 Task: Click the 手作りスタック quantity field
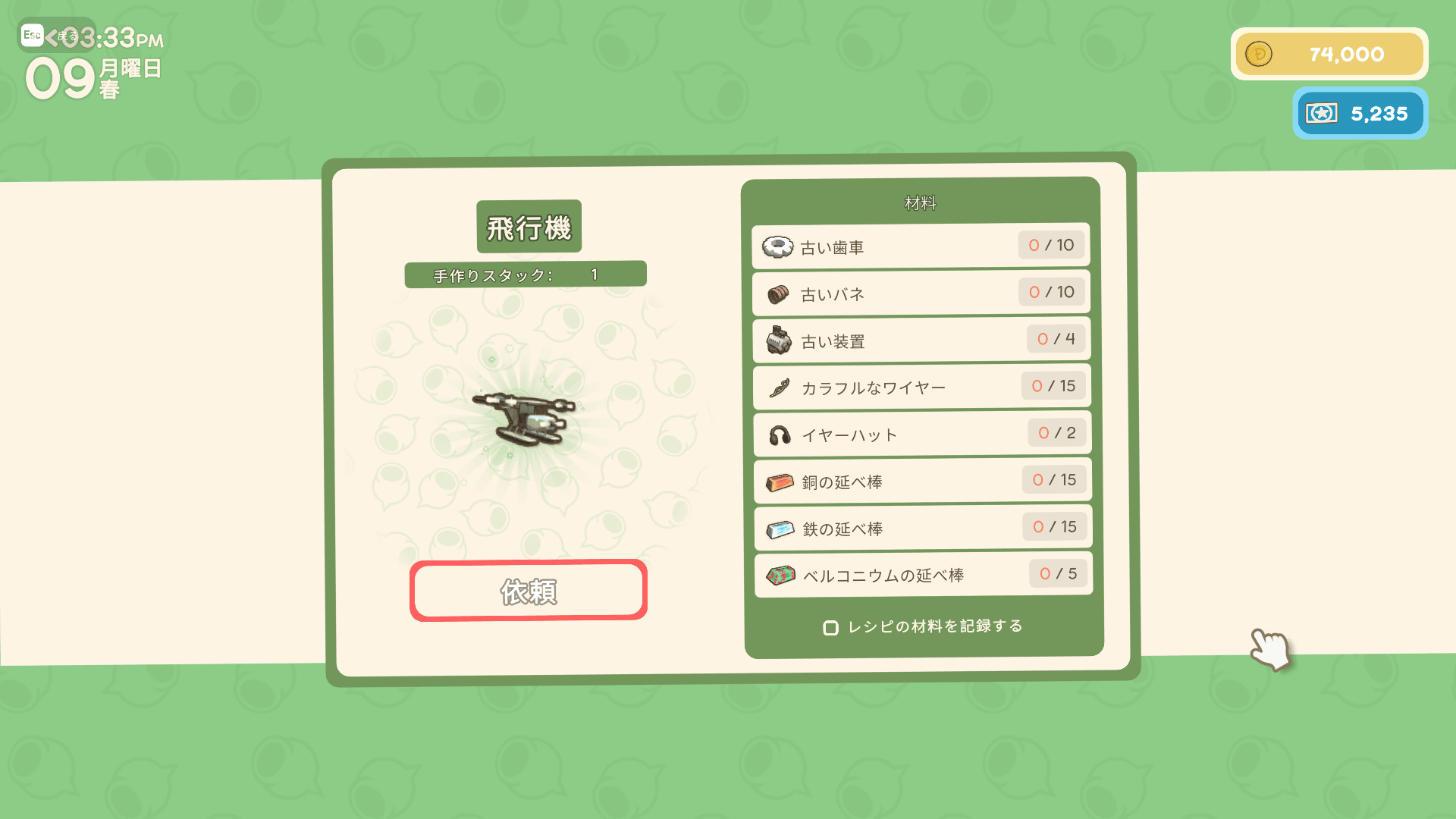526,275
